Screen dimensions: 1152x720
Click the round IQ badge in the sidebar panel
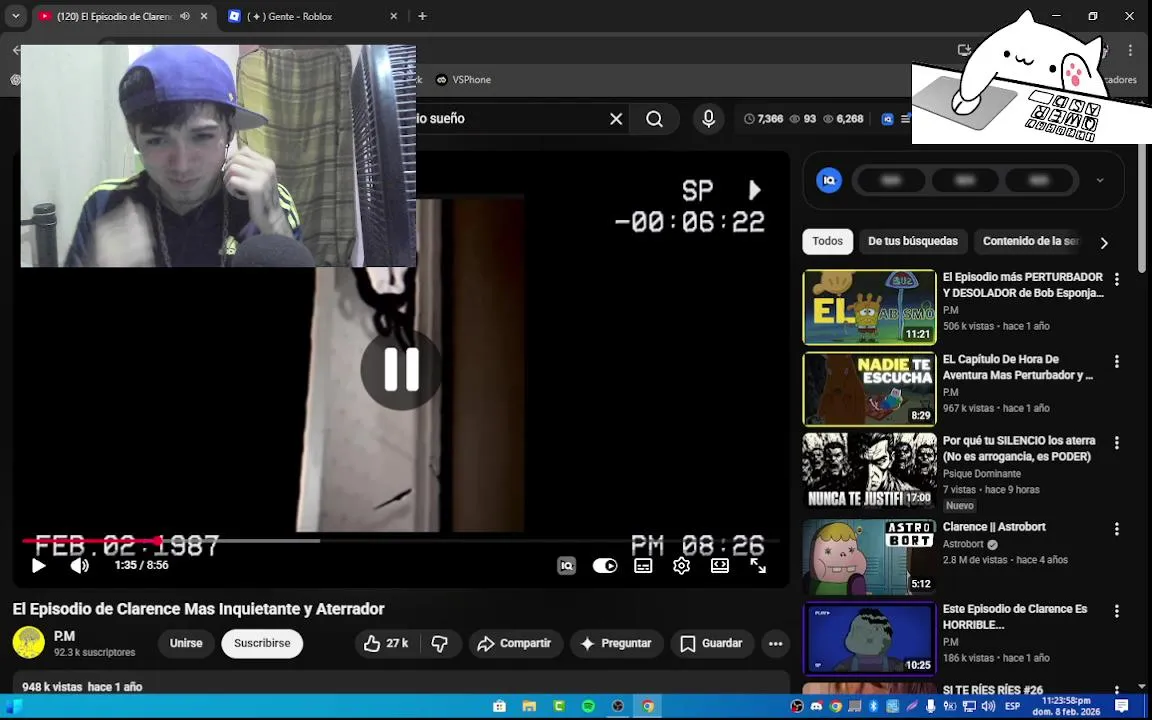click(x=829, y=180)
